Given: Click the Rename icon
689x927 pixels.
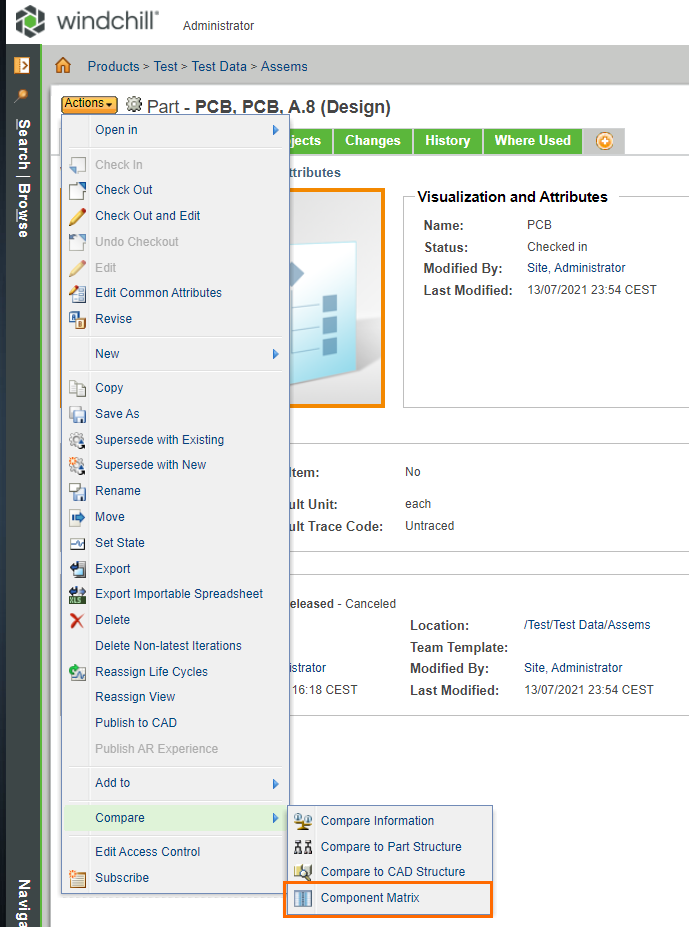Looking at the screenshot, I should click(77, 491).
